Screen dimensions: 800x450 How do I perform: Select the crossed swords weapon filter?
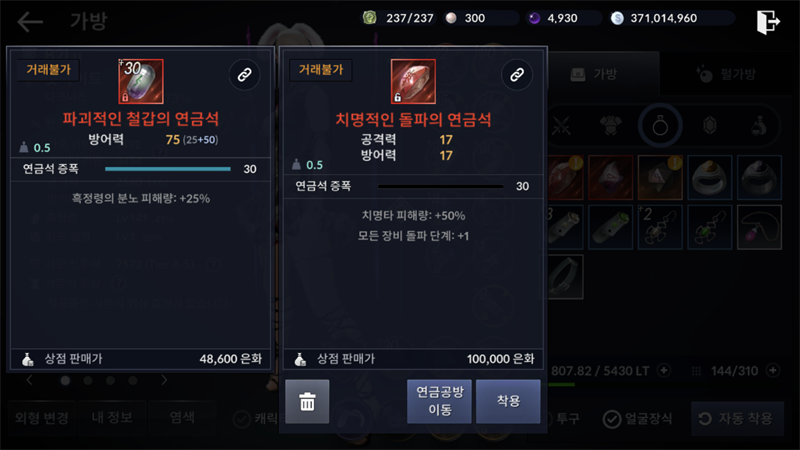pos(561,126)
